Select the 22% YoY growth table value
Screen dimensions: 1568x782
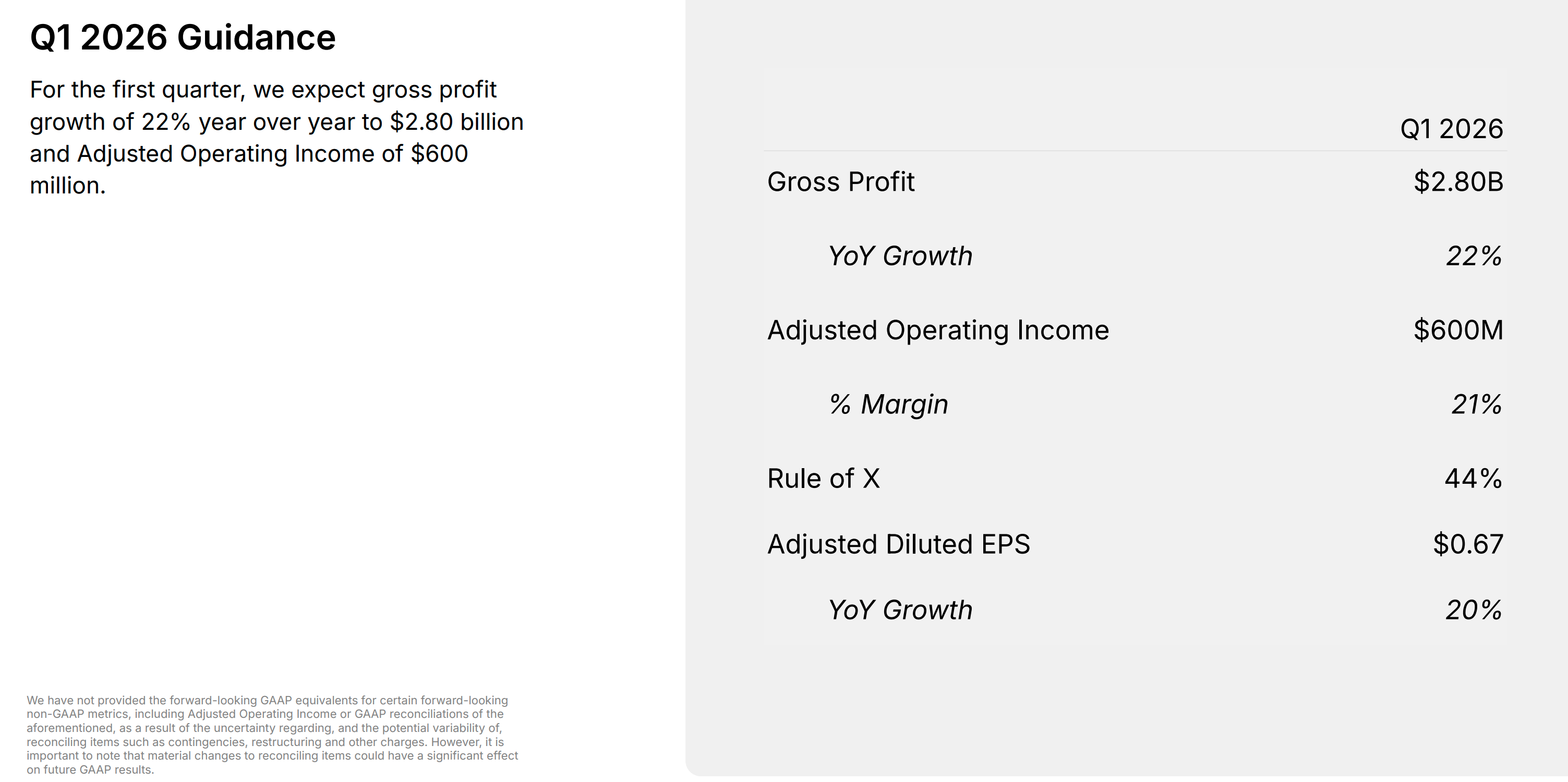click(1474, 256)
